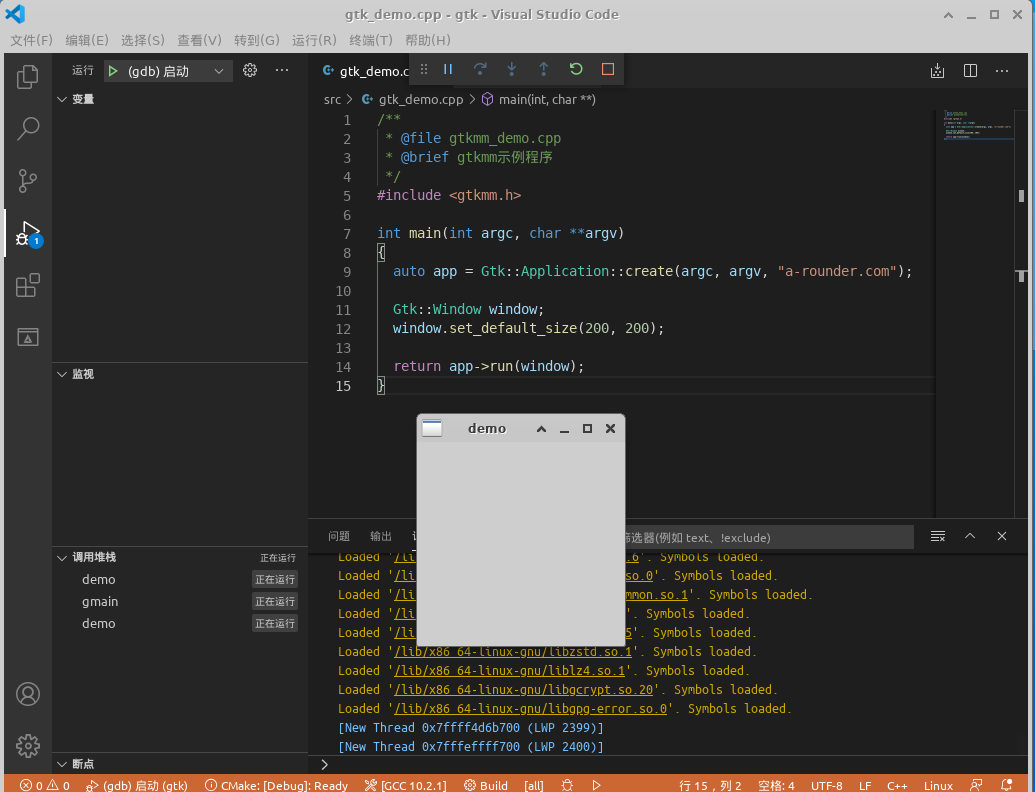Viewport: 1035px width, 792px height.
Task: Open the 帮助(H) menu
Action: coord(428,40)
